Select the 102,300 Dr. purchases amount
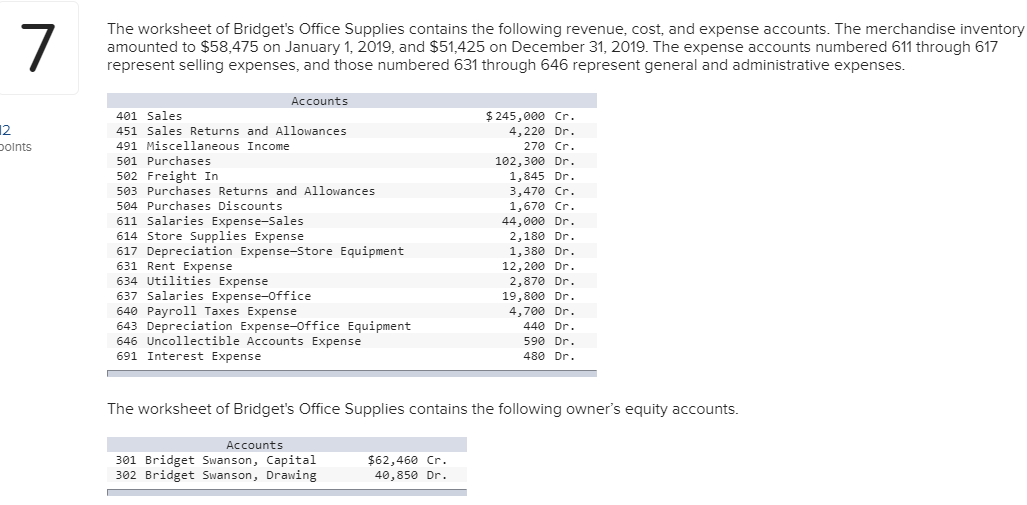1027x505 pixels. pyautogui.click(x=534, y=161)
